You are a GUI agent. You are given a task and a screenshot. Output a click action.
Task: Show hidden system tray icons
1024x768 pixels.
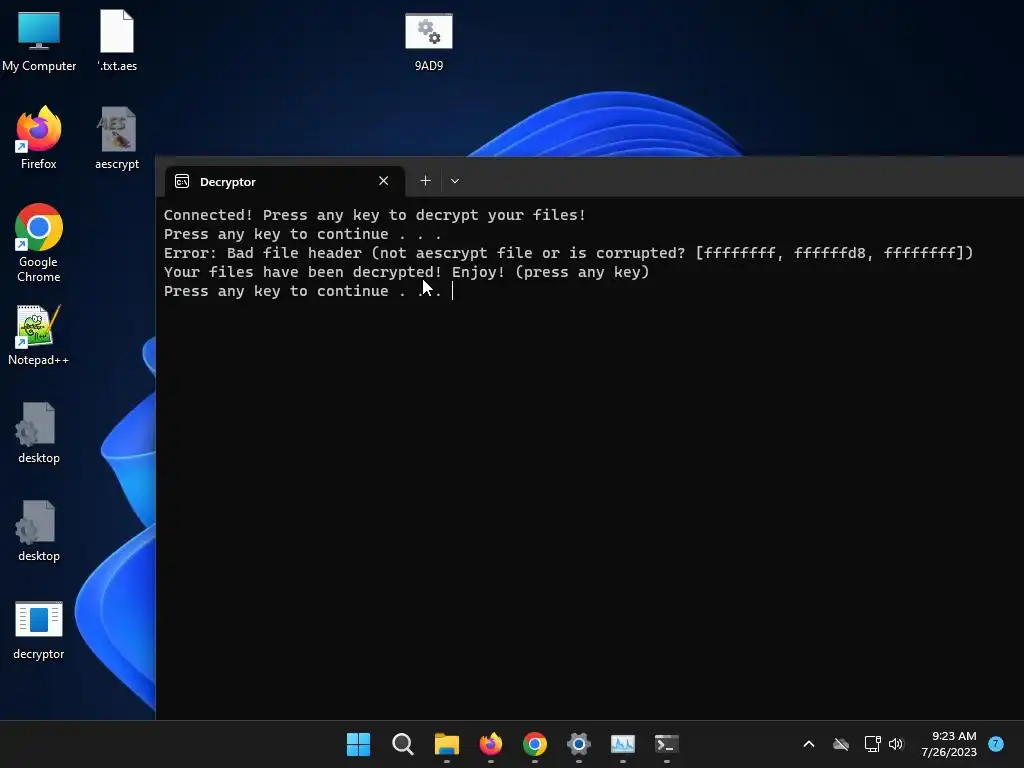pos(808,744)
